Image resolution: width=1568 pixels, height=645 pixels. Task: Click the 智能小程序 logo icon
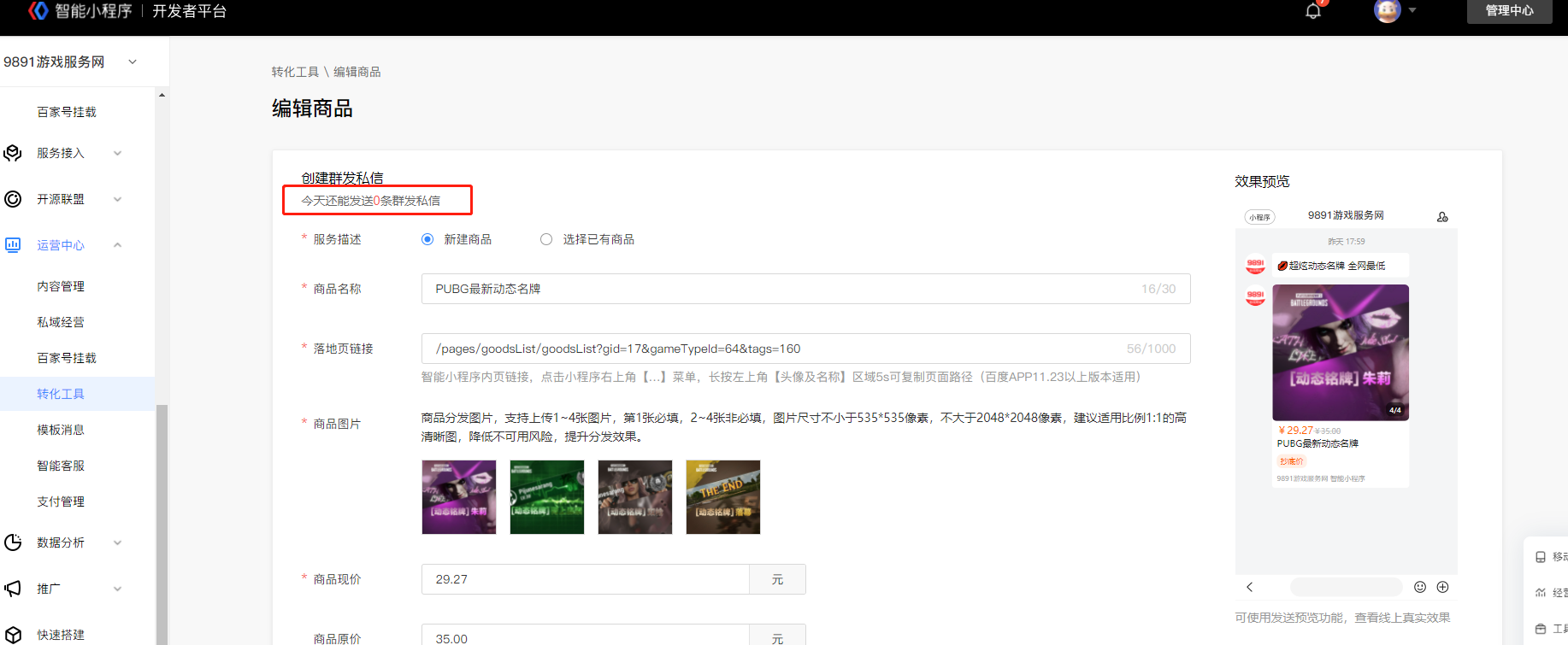[x=38, y=10]
